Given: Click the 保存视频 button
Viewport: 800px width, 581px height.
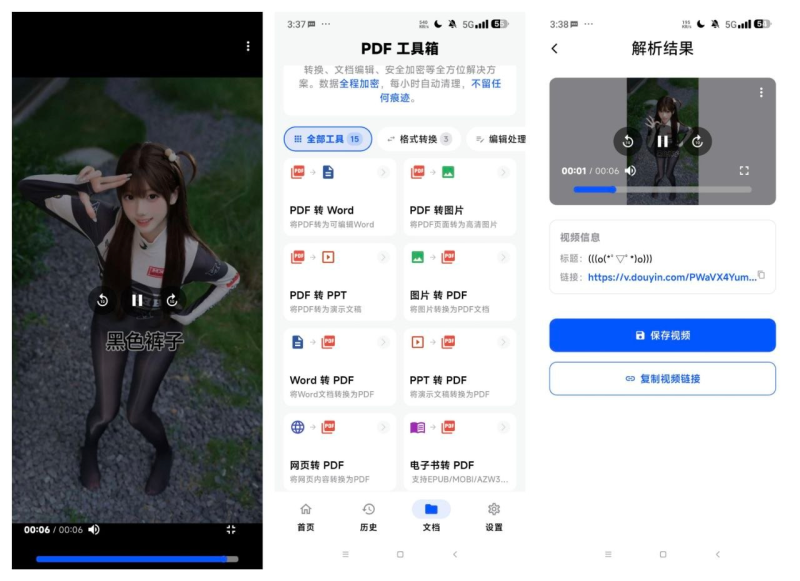Looking at the screenshot, I should (662, 335).
